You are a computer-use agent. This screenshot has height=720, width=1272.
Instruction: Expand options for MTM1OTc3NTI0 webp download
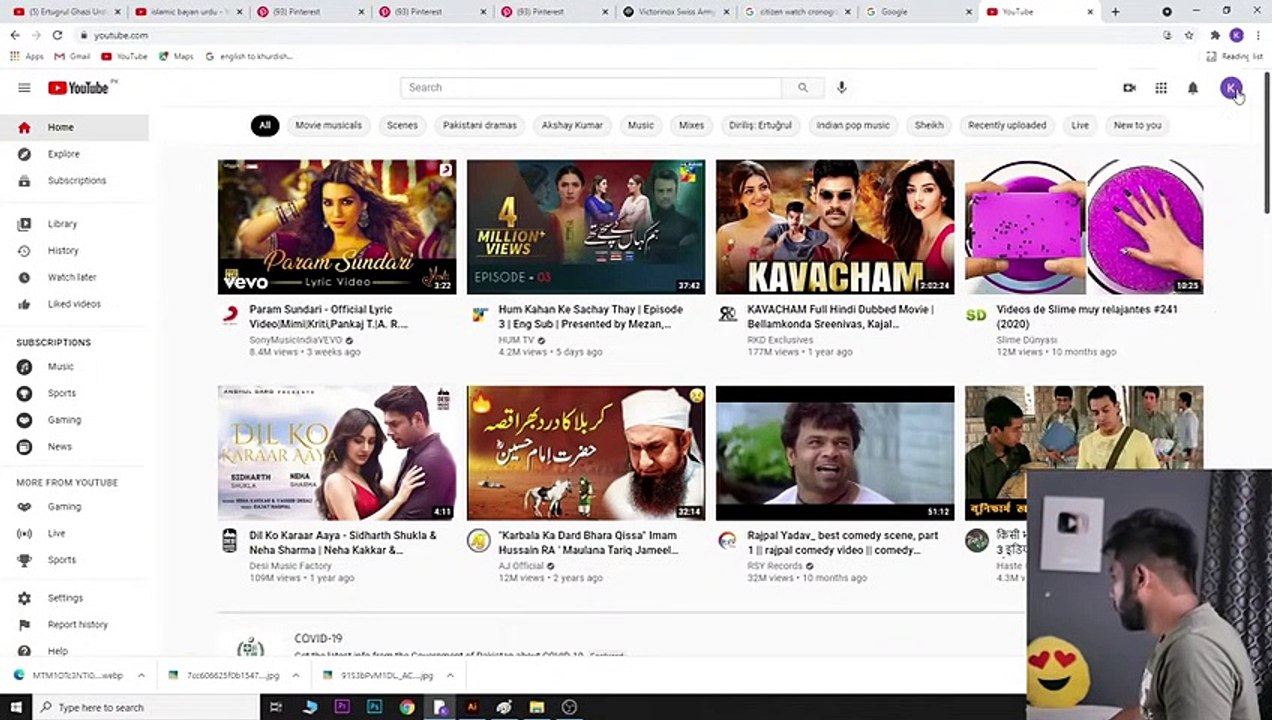(141, 676)
